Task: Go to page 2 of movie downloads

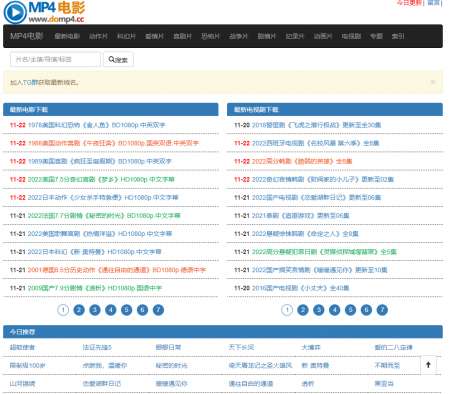Action: [x=79, y=310]
